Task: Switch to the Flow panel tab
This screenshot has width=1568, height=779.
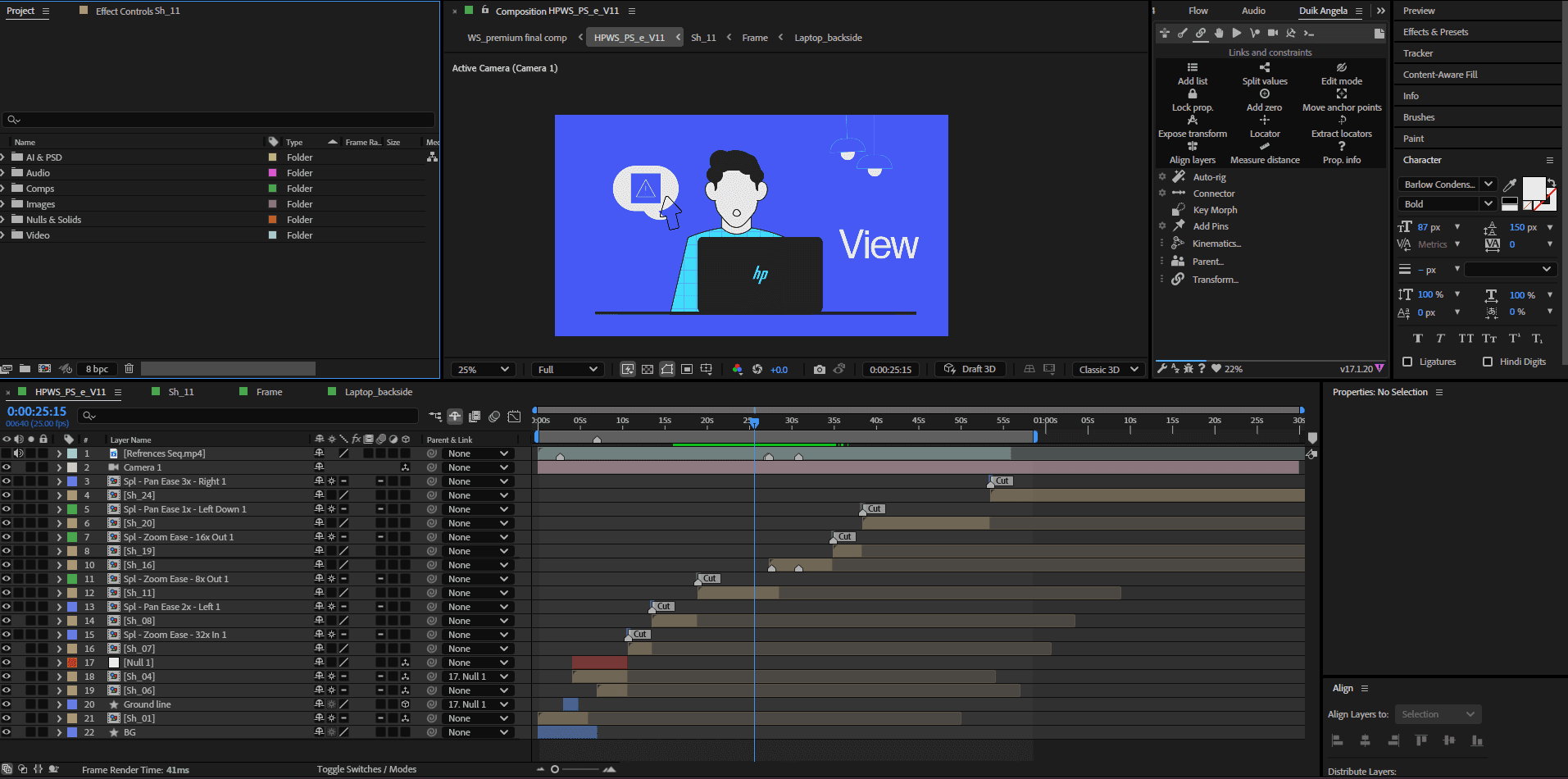Action: pyautogui.click(x=1198, y=11)
